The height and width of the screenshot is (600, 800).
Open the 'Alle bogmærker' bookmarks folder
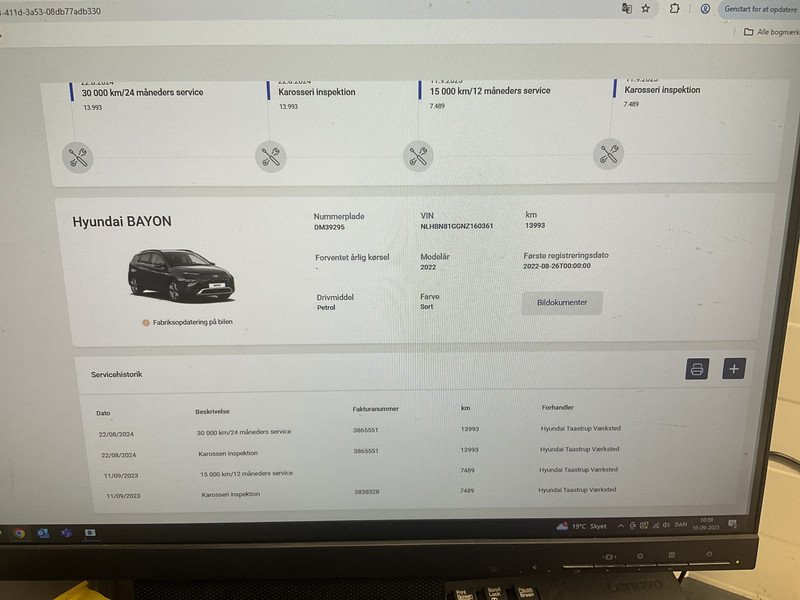[770, 32]
